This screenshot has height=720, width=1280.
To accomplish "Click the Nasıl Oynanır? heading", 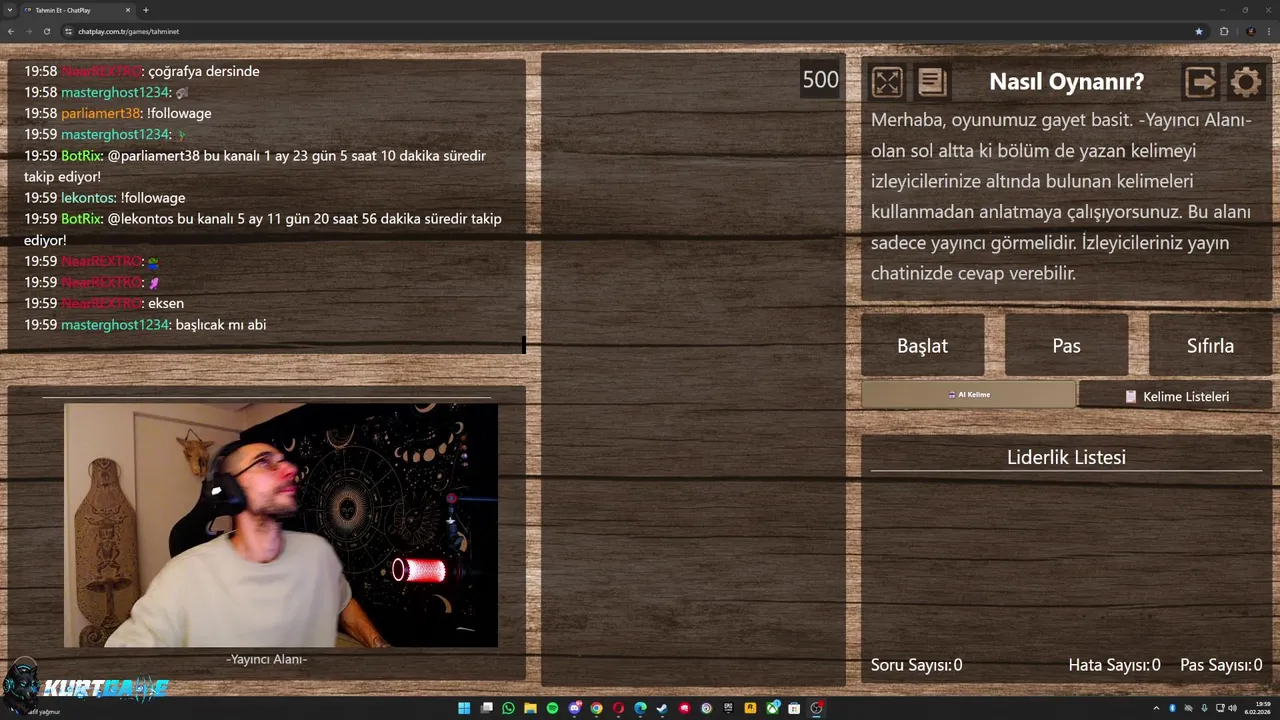I will 1066,82.
